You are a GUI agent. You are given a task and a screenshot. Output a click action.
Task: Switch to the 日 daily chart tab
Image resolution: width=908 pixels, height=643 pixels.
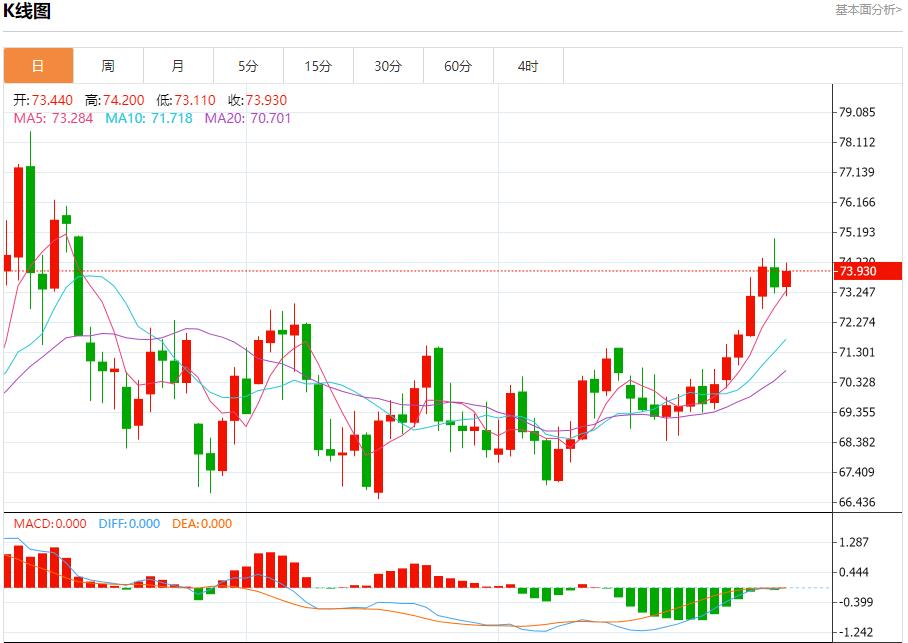coord(38,66)
